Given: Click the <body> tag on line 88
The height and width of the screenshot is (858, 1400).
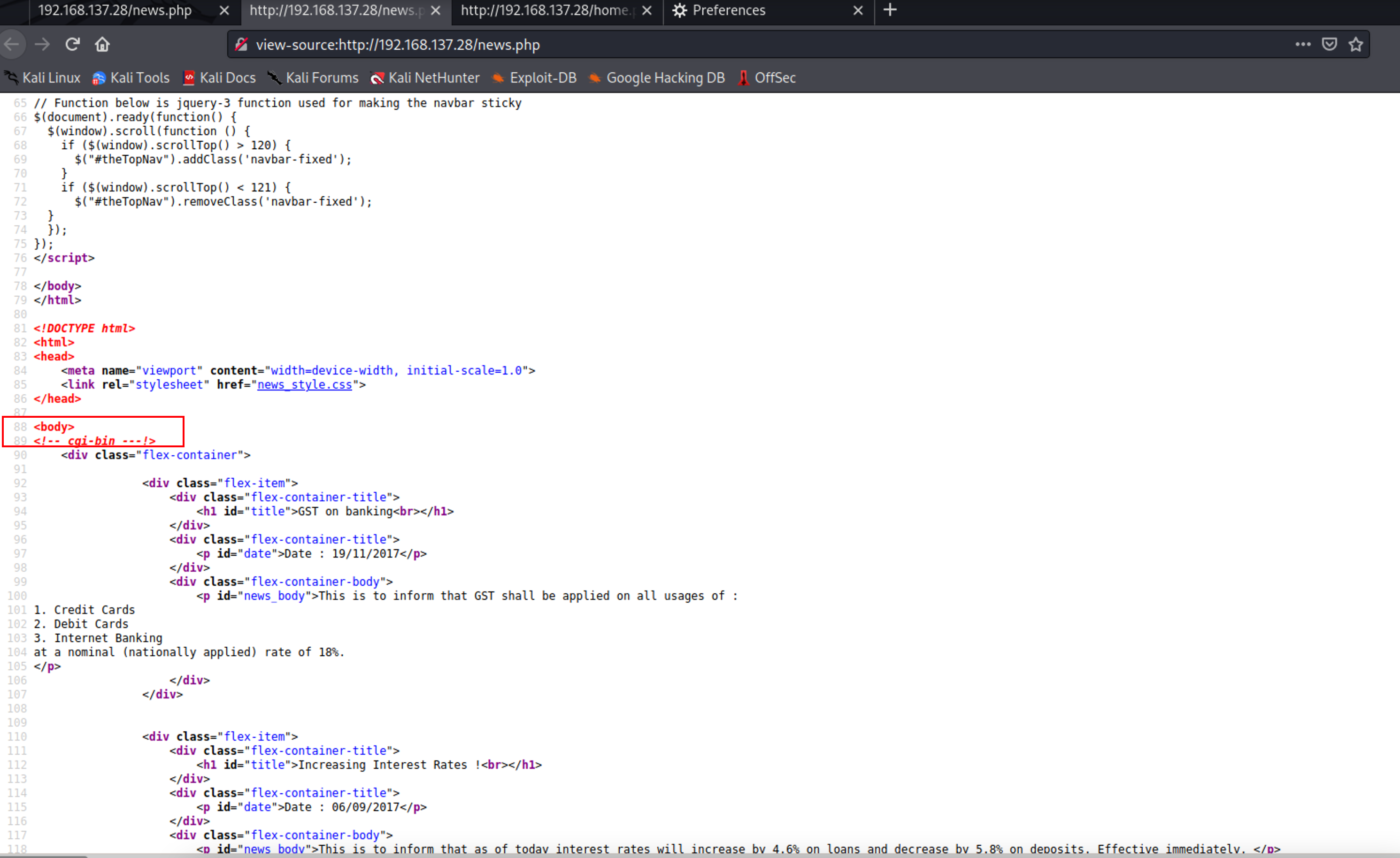Looking at the screenshot, I should (54, 427).
